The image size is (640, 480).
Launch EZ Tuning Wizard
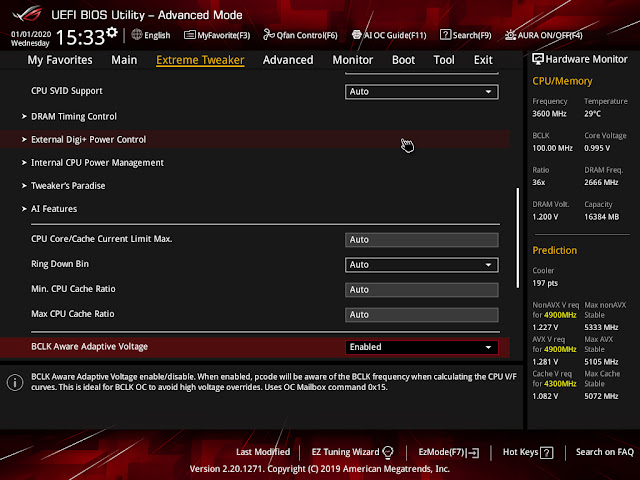tap(352, 452)
